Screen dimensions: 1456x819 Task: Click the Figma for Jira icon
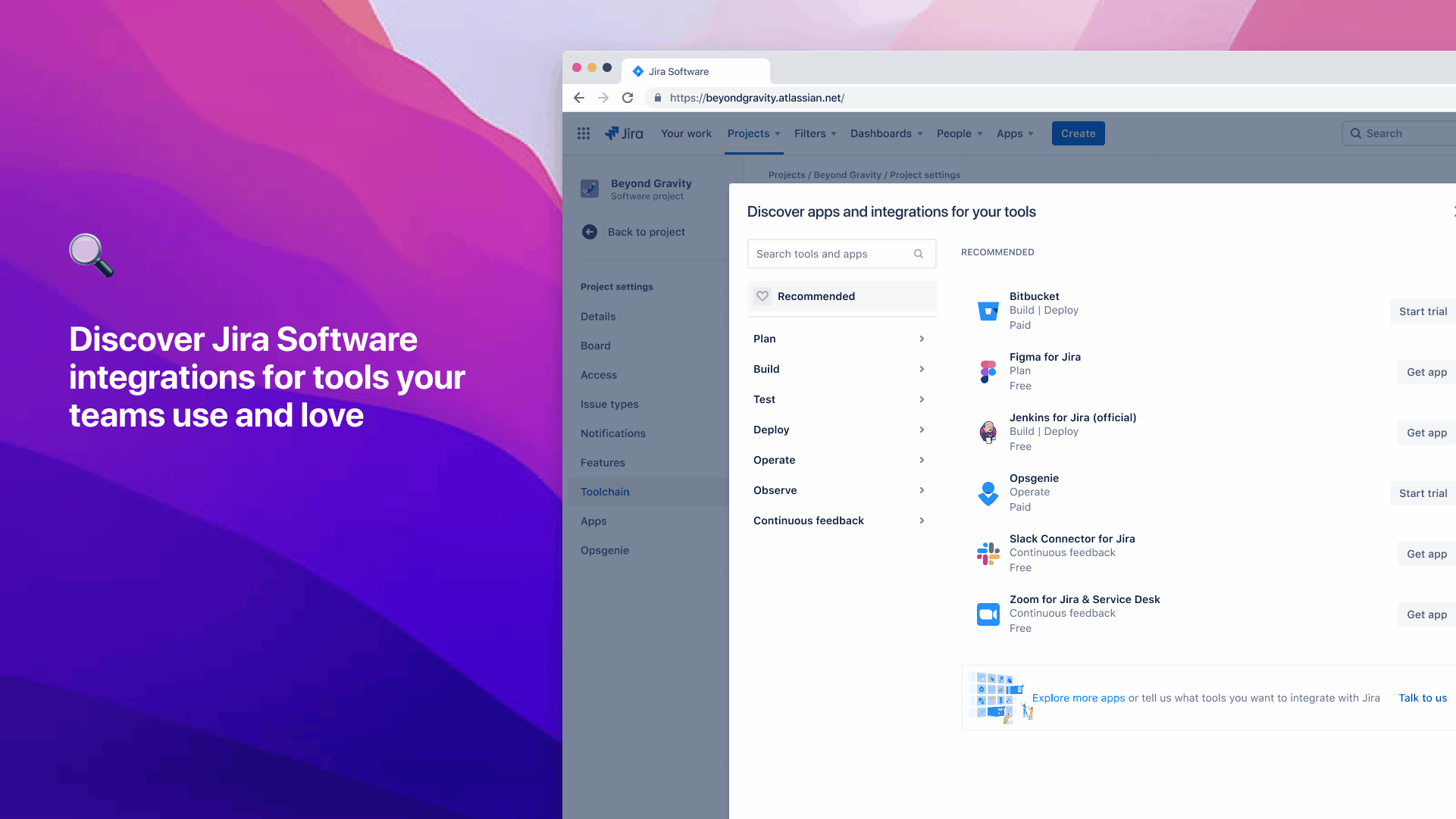[988, 371]
